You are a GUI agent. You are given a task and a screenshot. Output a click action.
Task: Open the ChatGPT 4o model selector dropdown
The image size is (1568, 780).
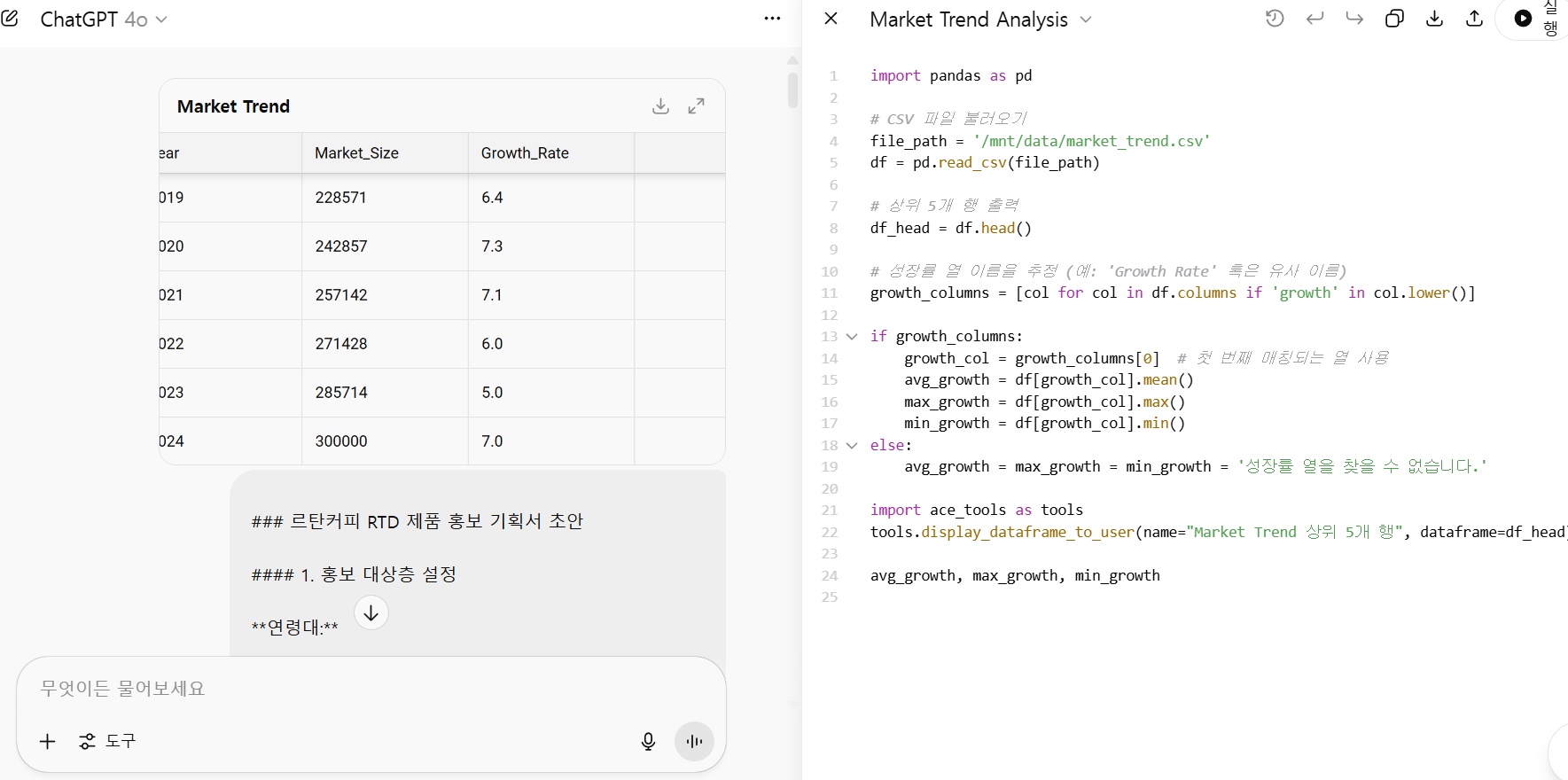(104, 19)
